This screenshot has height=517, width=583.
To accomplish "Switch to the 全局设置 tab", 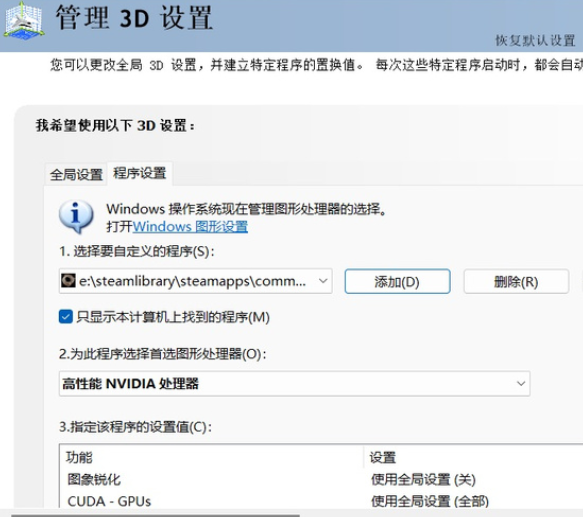I will click(76, 174).
